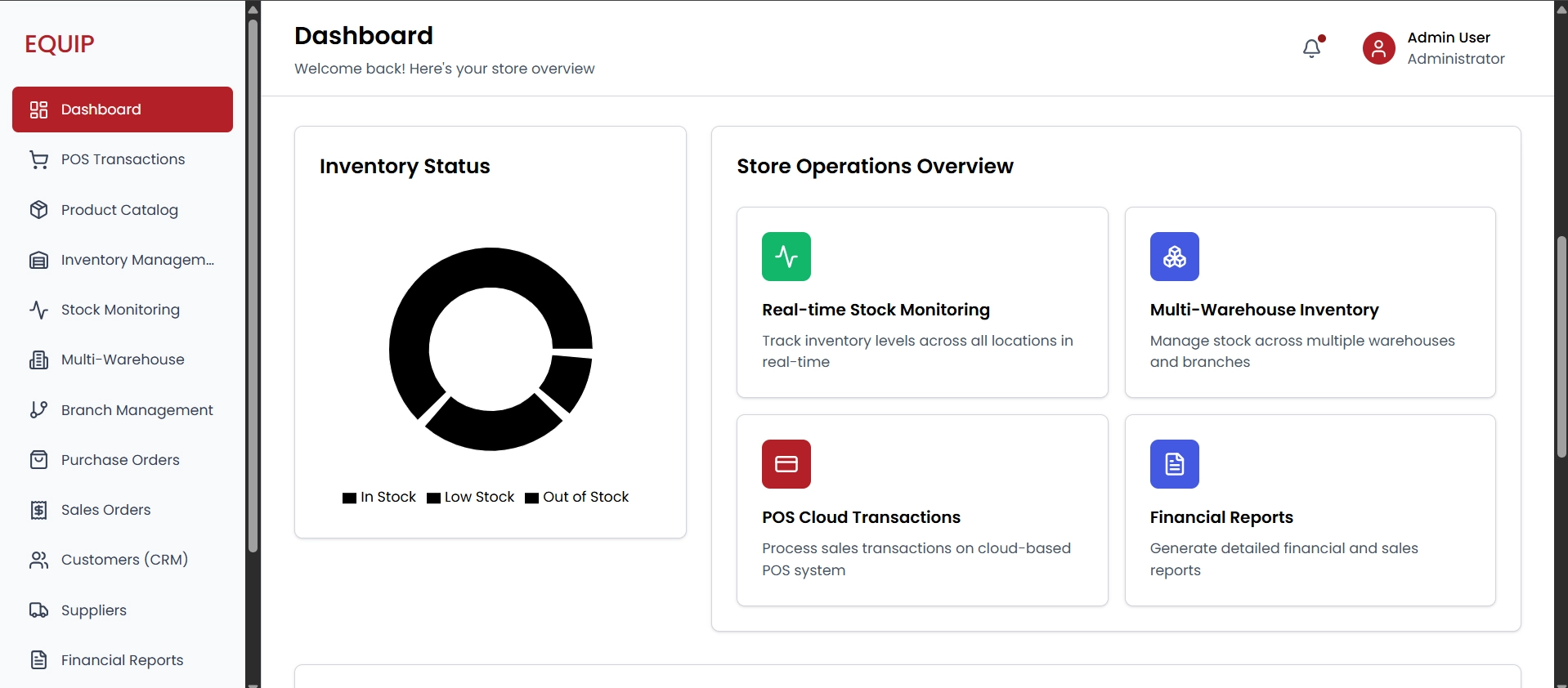Image resolution: width=1568 pixels, height=688 pixels.
Task: Open the Admin User avatar icon
Action: pos(1378,48)
